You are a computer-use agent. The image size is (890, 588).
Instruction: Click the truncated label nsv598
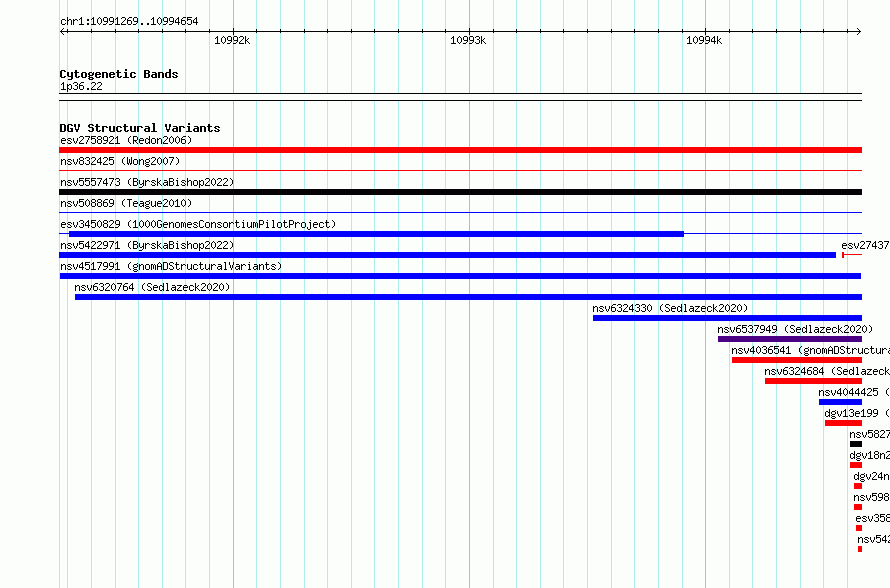(872, 497)
